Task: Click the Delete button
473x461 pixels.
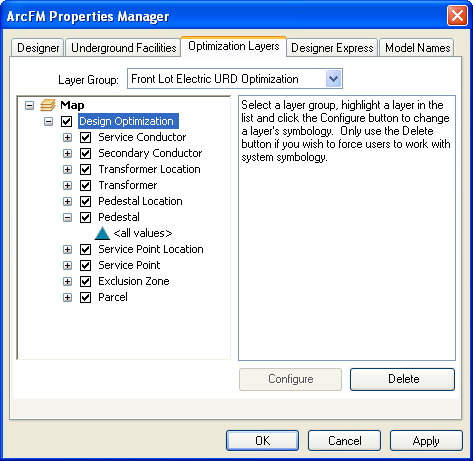Action: pyautogui.click(x=402, y=379)
